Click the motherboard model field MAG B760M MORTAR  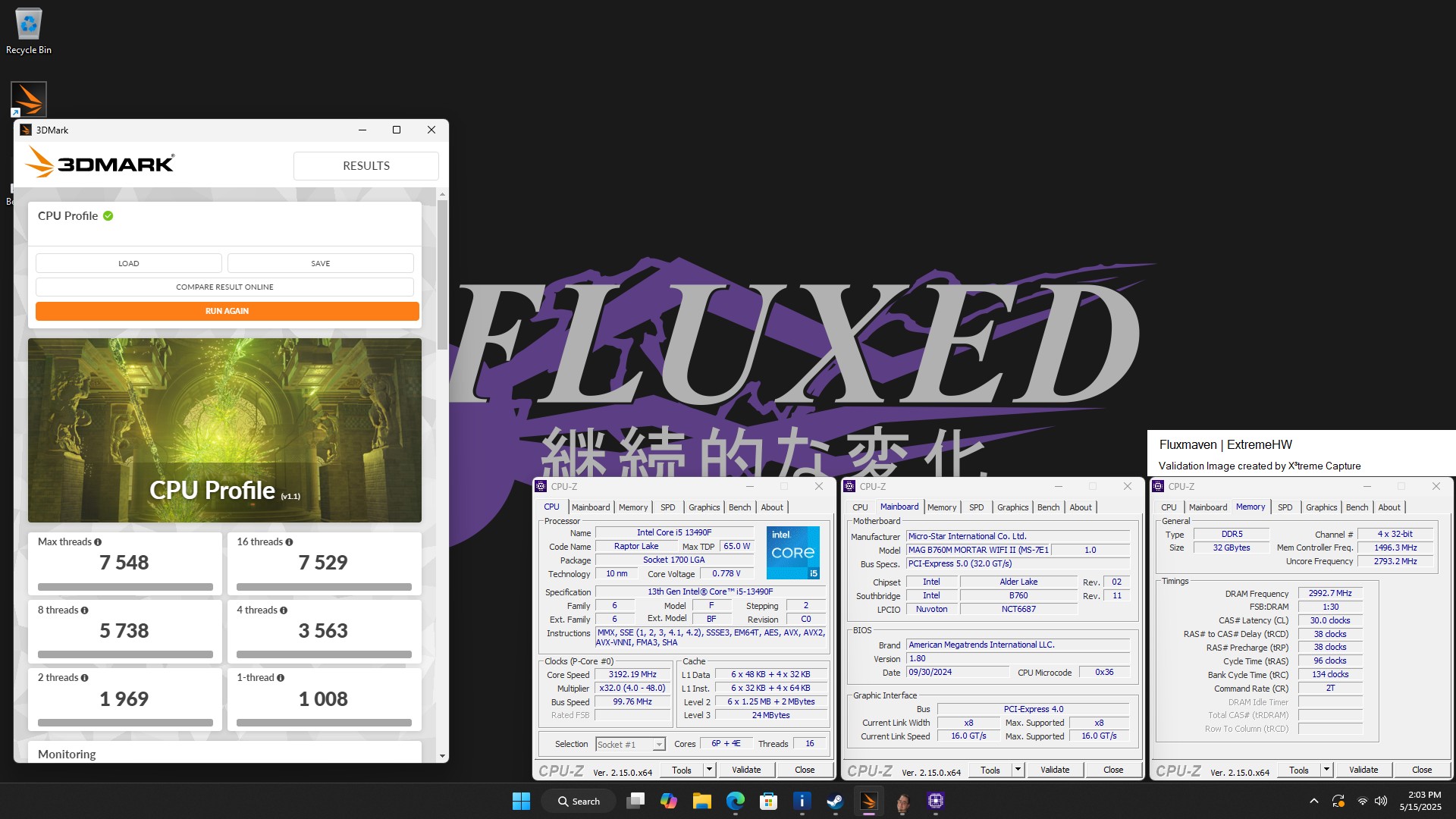(978, 551)
